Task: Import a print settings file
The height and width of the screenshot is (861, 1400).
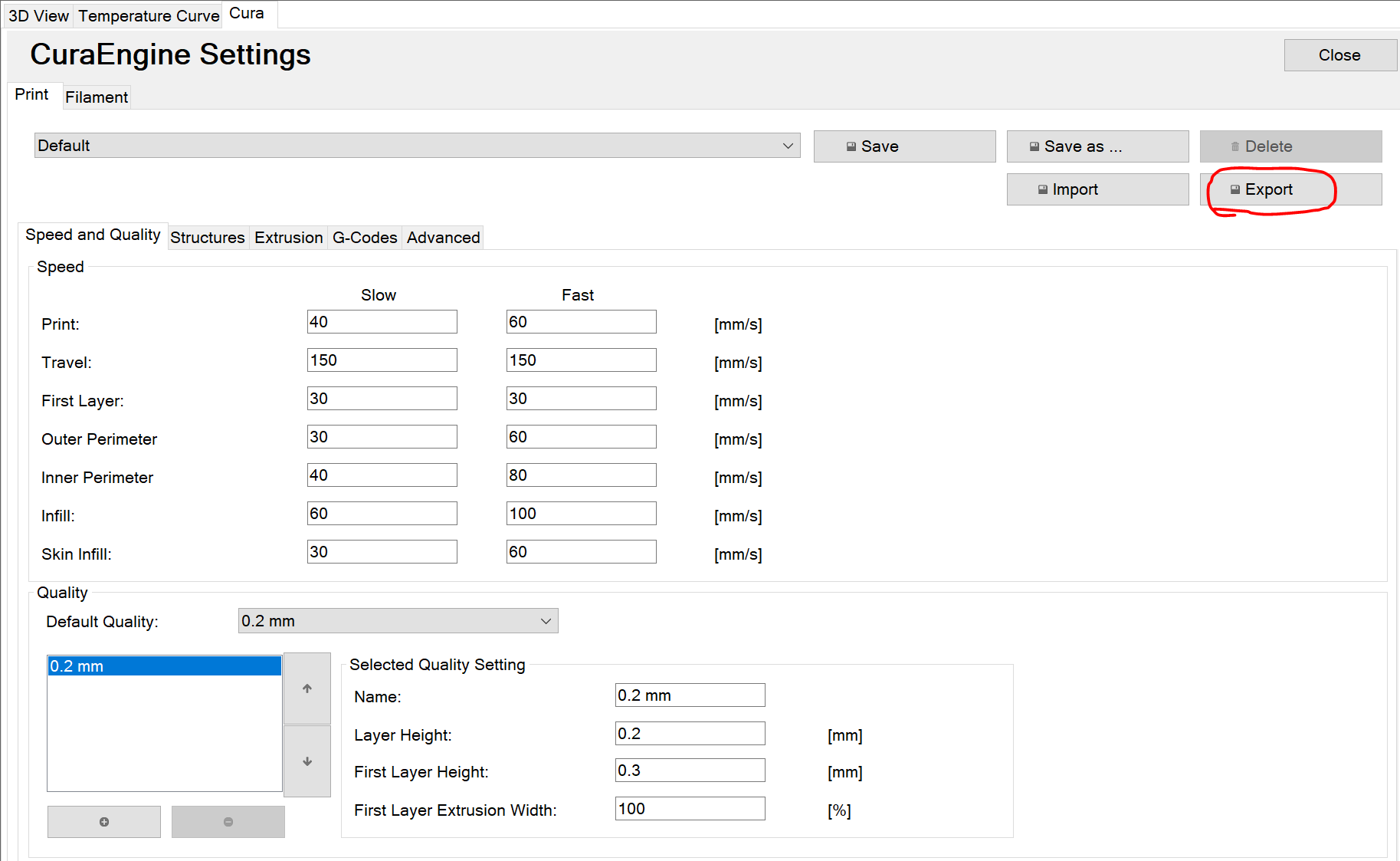Action: tap(1098, 189)
